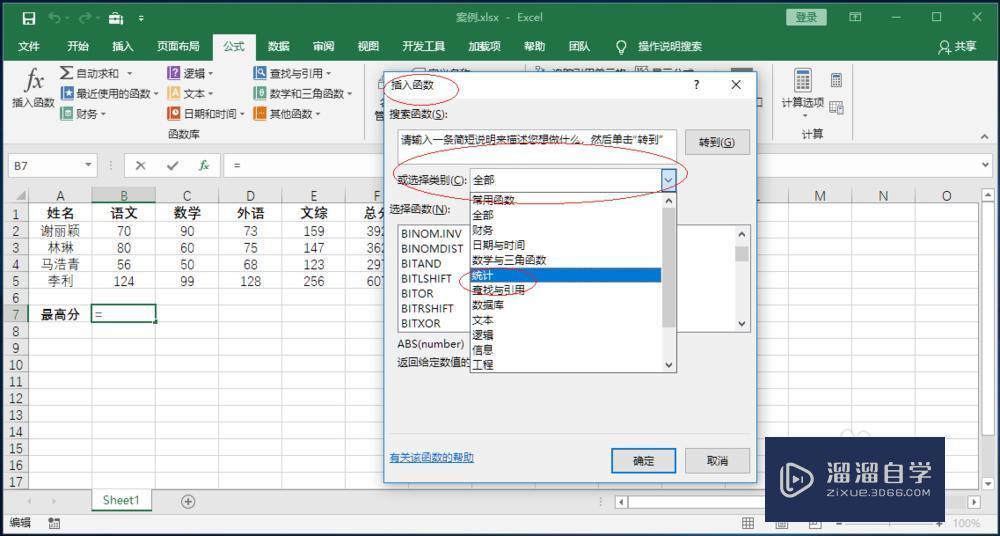Select BINOM.INV in the function list
The height and width of the screenshot is (536, 1000).
(x=431, y=234)
